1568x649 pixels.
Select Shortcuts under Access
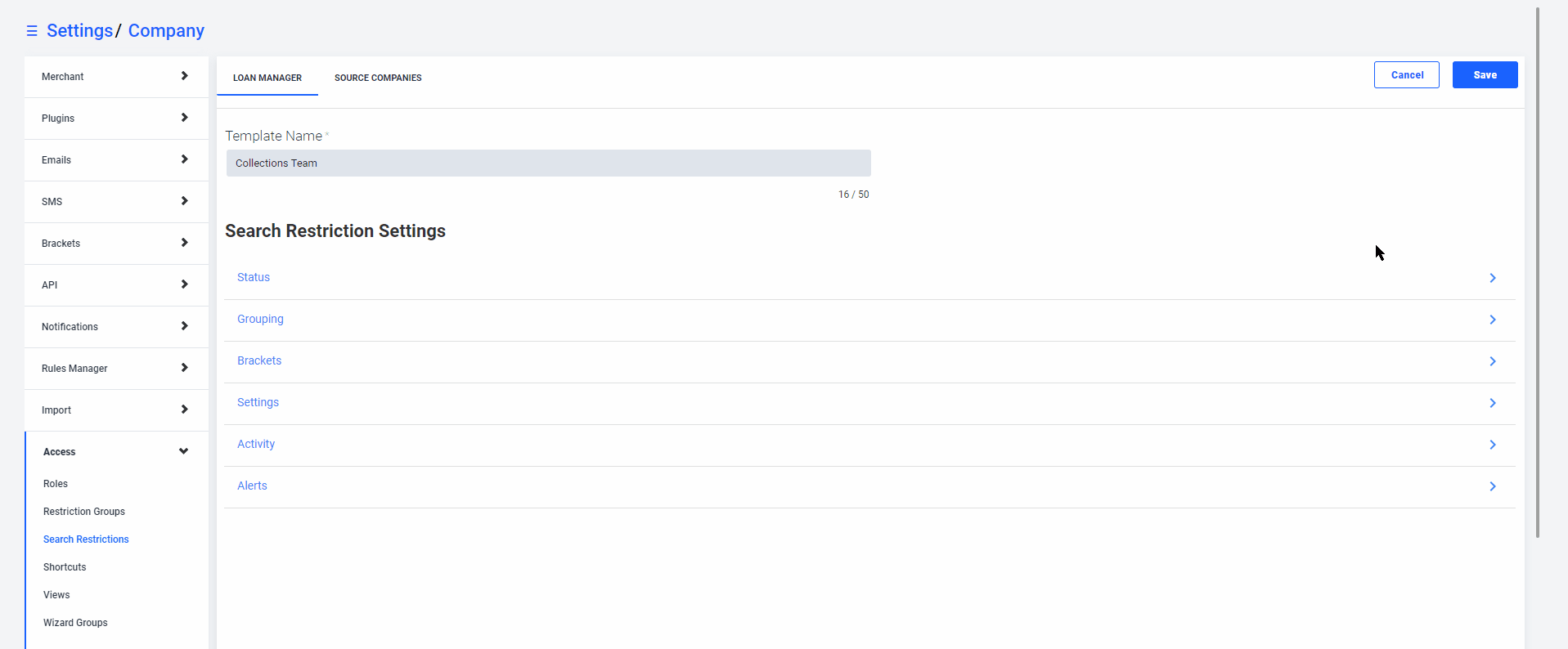pos(65,567)
